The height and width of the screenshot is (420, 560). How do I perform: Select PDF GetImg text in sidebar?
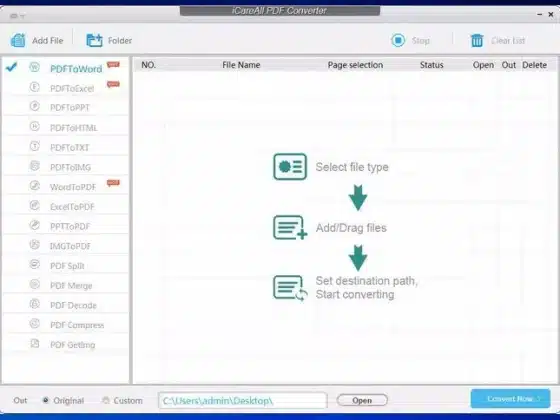(73, 345)
